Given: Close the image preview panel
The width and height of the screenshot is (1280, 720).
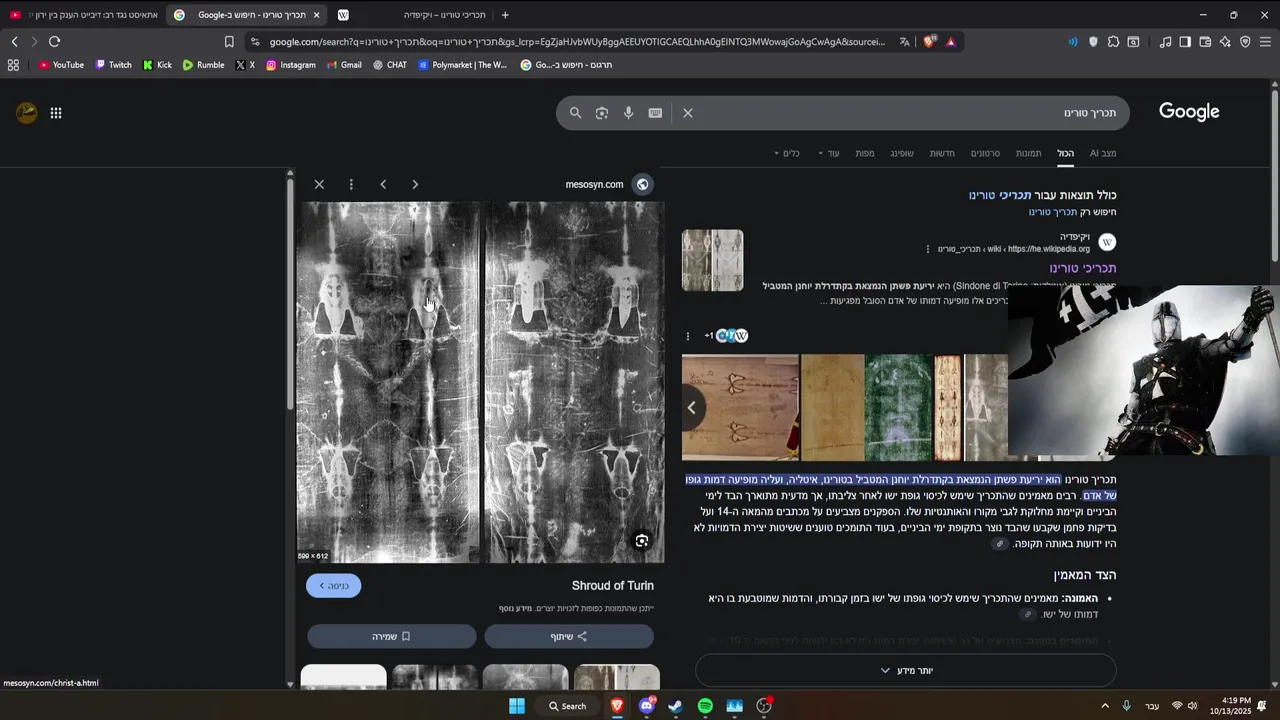Looking at the screenshot, I should pos(319,184).
